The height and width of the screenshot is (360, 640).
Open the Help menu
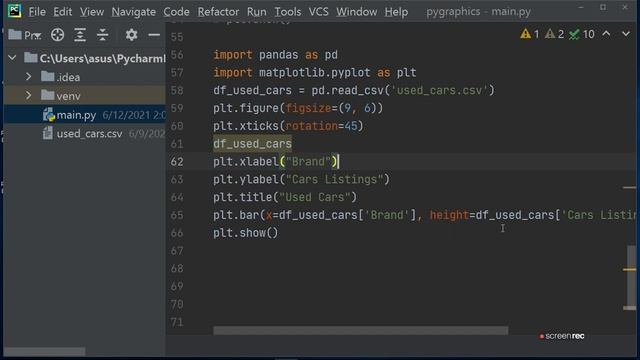click(396, 12)
